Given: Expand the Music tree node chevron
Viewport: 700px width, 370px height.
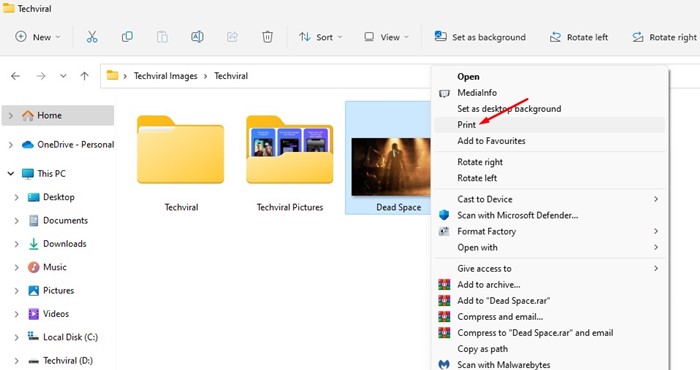Looking at the screenshot, I should [x=17, y=267].
